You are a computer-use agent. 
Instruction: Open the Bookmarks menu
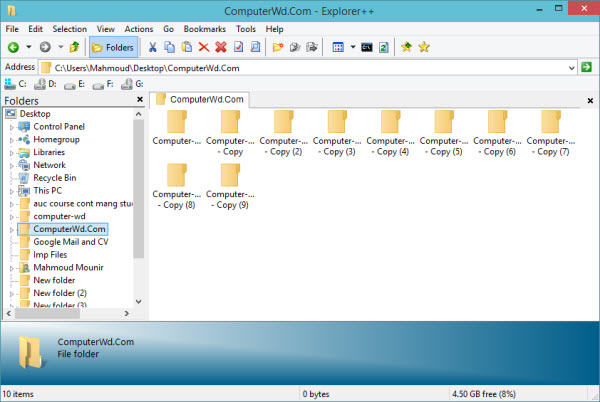(x=205, y=29)
